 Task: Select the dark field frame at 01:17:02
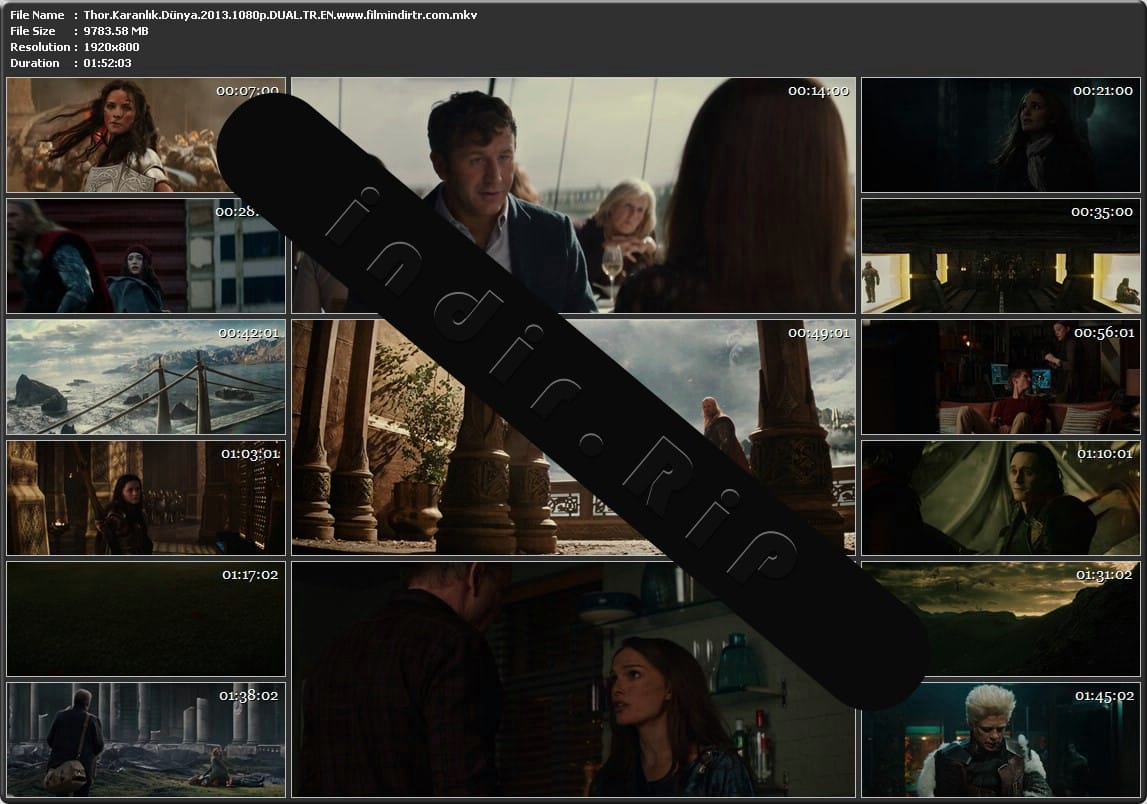[x=146, y=619]
